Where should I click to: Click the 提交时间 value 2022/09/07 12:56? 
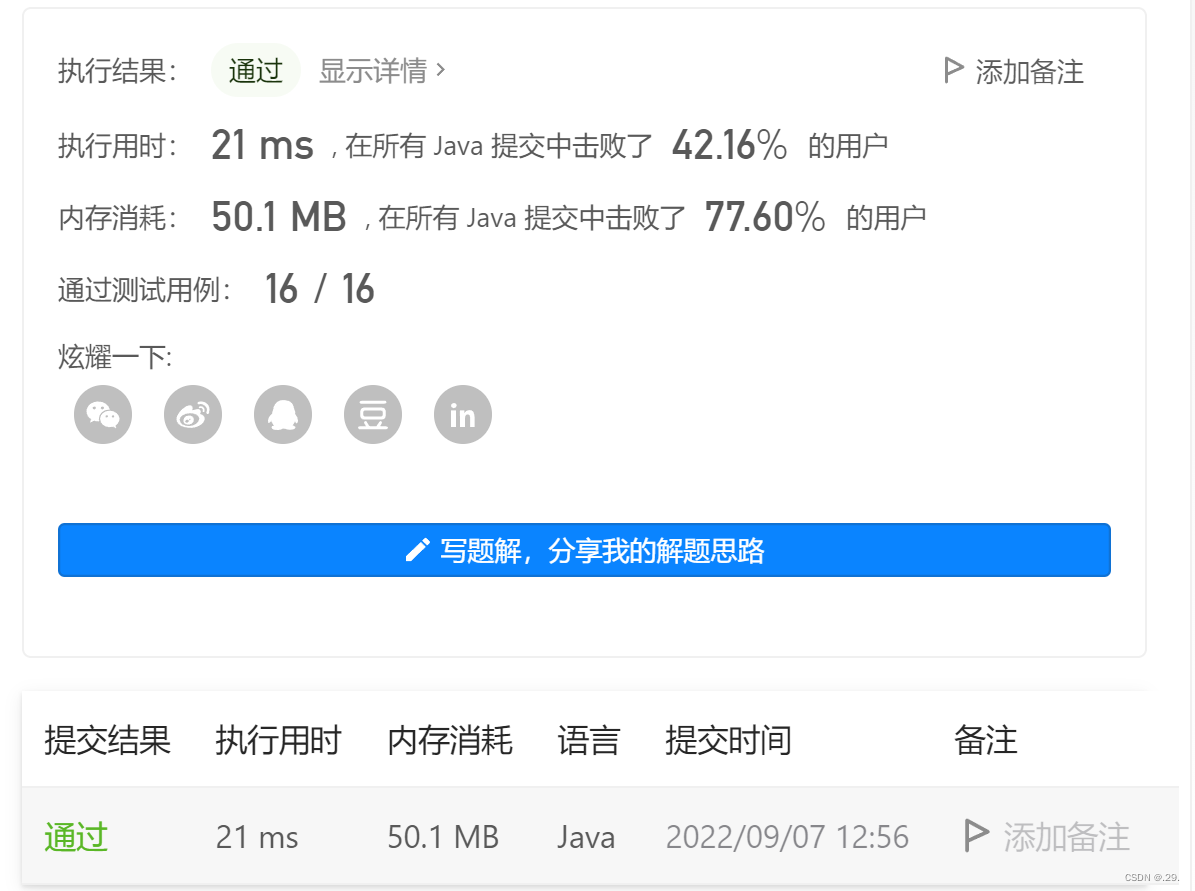[x=788, y=836]
